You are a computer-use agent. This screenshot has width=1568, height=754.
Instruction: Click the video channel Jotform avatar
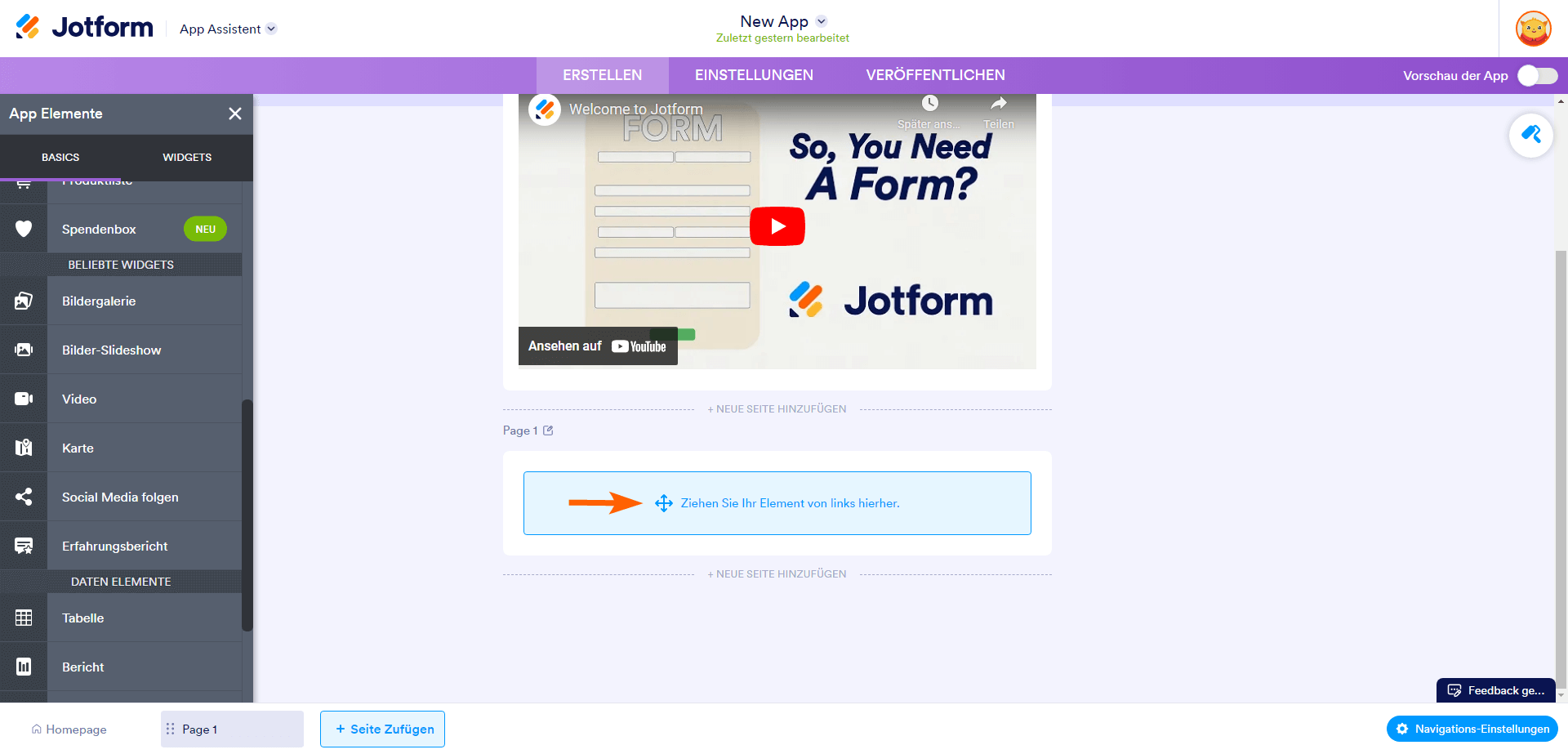pyautogui.click(x=545, y=109)
